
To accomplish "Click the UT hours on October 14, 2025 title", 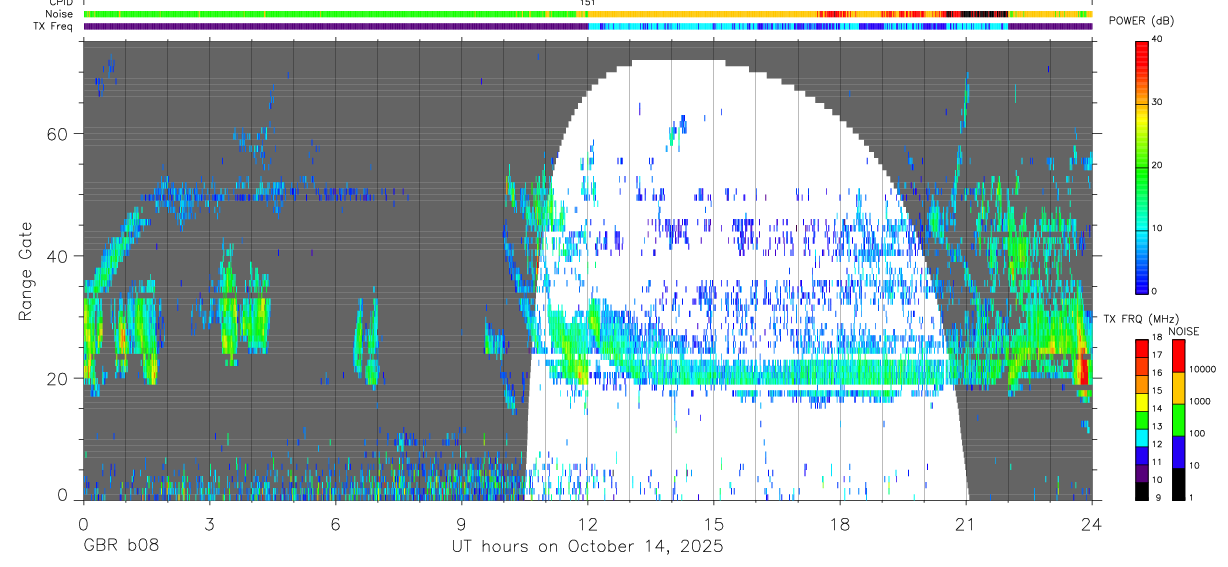I will [x=587, y=547].
